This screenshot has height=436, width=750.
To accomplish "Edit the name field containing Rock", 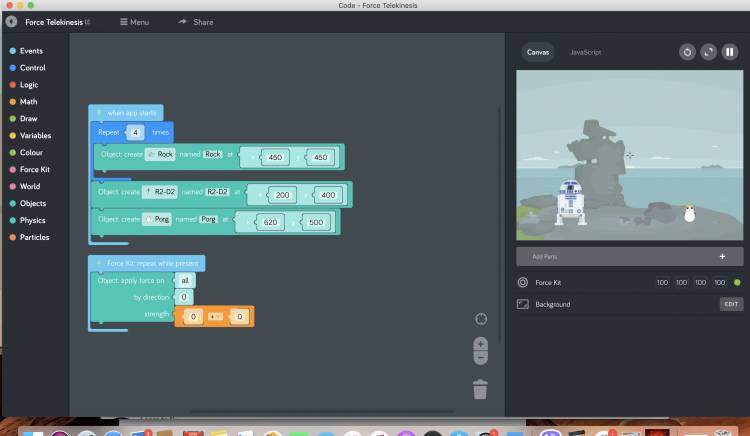I will (x=213, y=154).
